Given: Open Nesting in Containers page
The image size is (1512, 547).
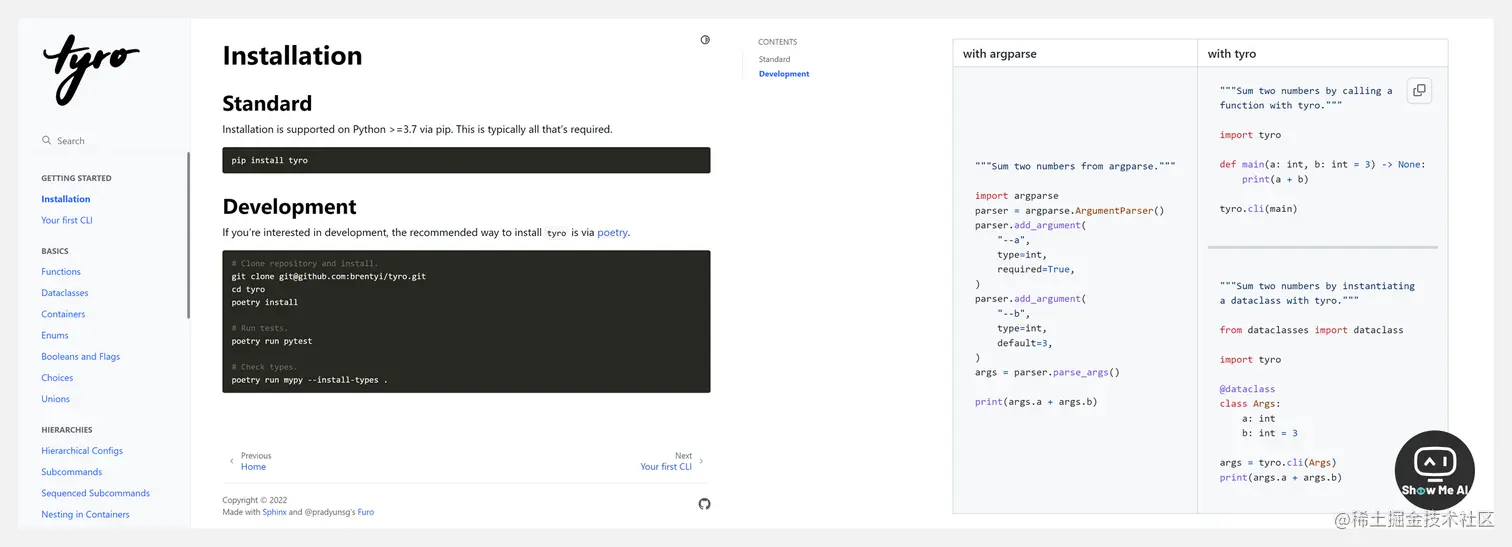Looking at the screenshot, I should click(85, 514).
